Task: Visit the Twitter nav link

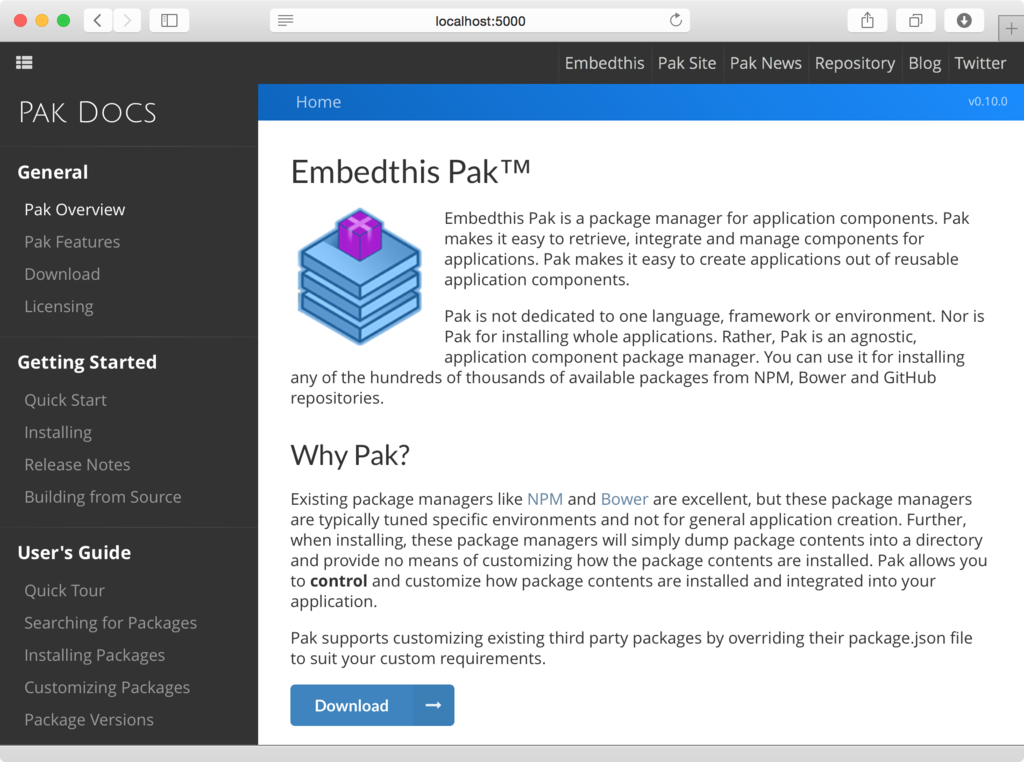Action: tap(980, 62)
